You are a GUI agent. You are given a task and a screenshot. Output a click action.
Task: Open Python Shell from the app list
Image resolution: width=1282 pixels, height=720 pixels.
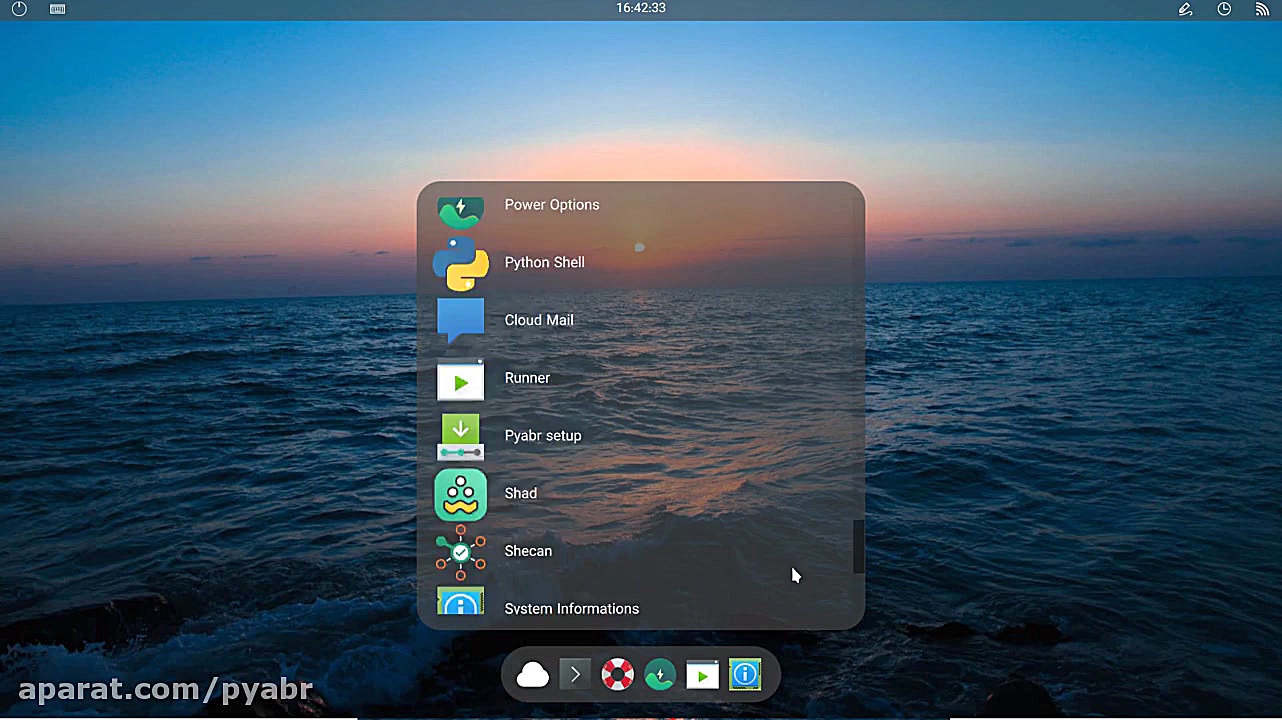click(544, 263)
